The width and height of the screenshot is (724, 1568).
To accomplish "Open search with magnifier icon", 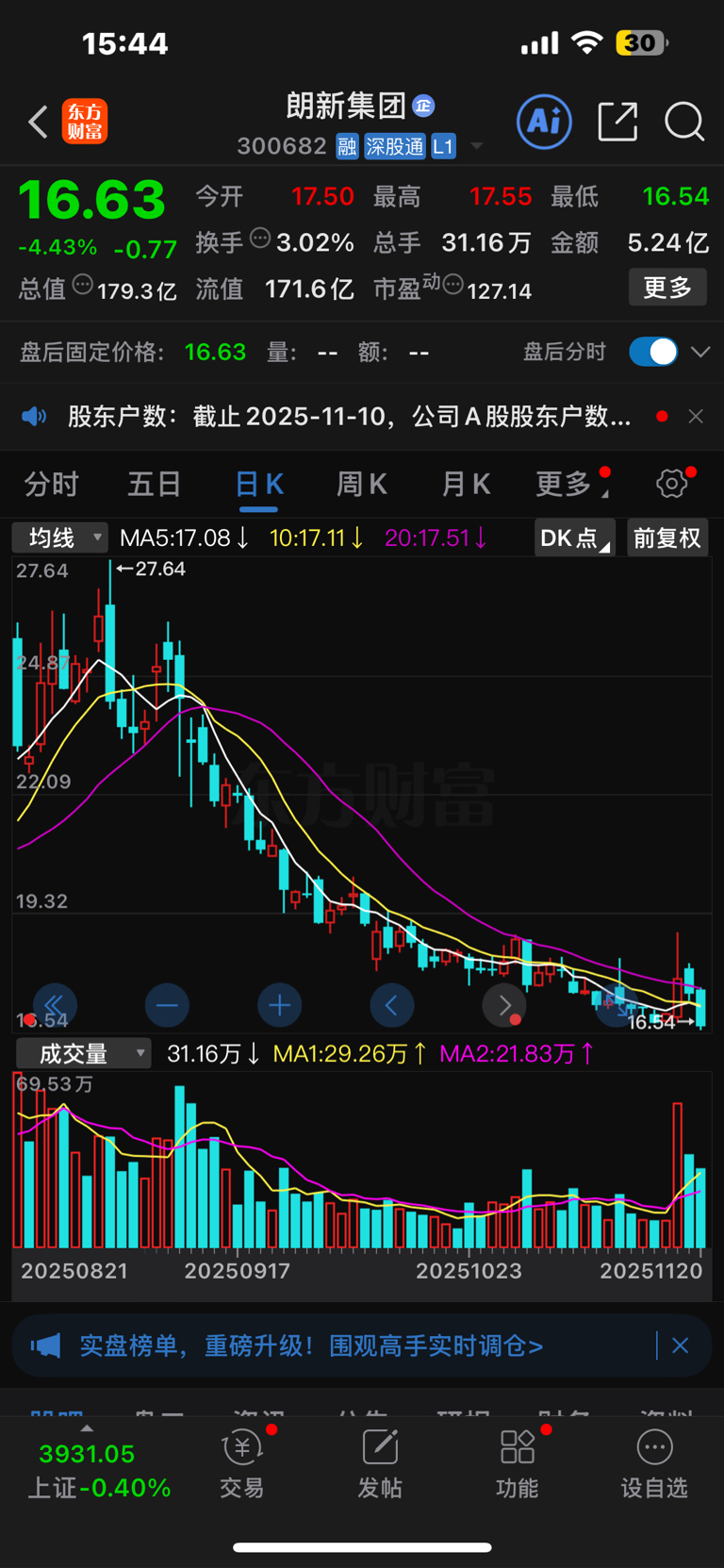I will pyautogui.click(x=684, y=122).
